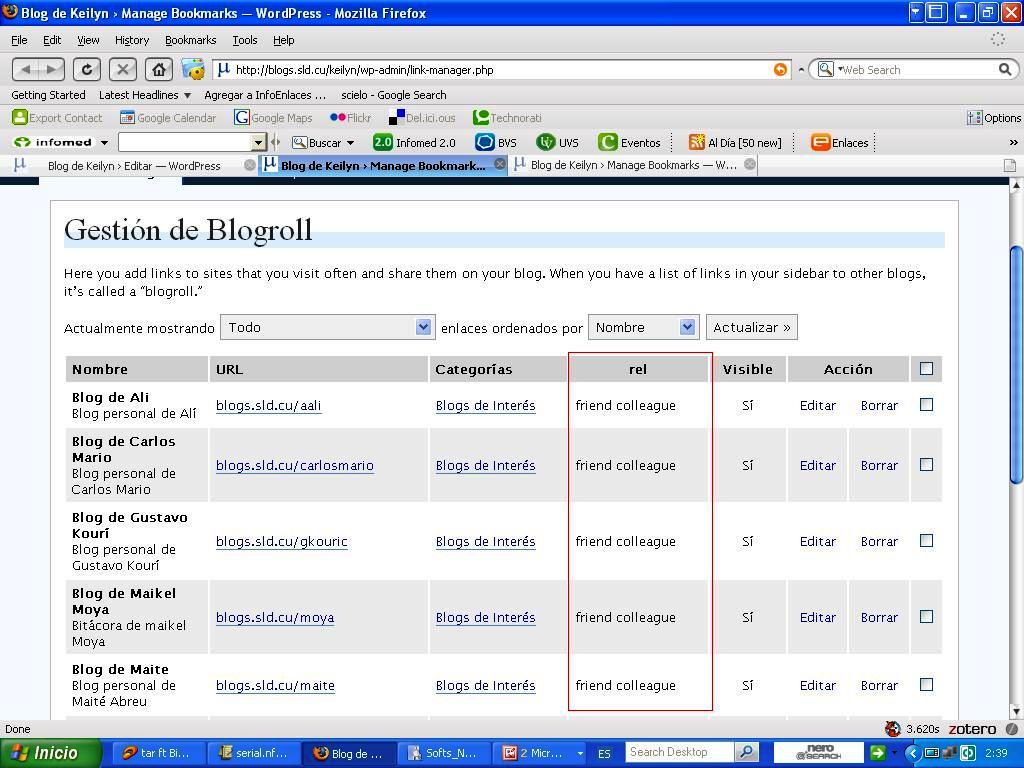The width and height of the screenshot is (1024, 768).
Task: Switch to 'Blog de Keilyn › Editar' tab
Action: pyautogui.click(x=134, y=165)
